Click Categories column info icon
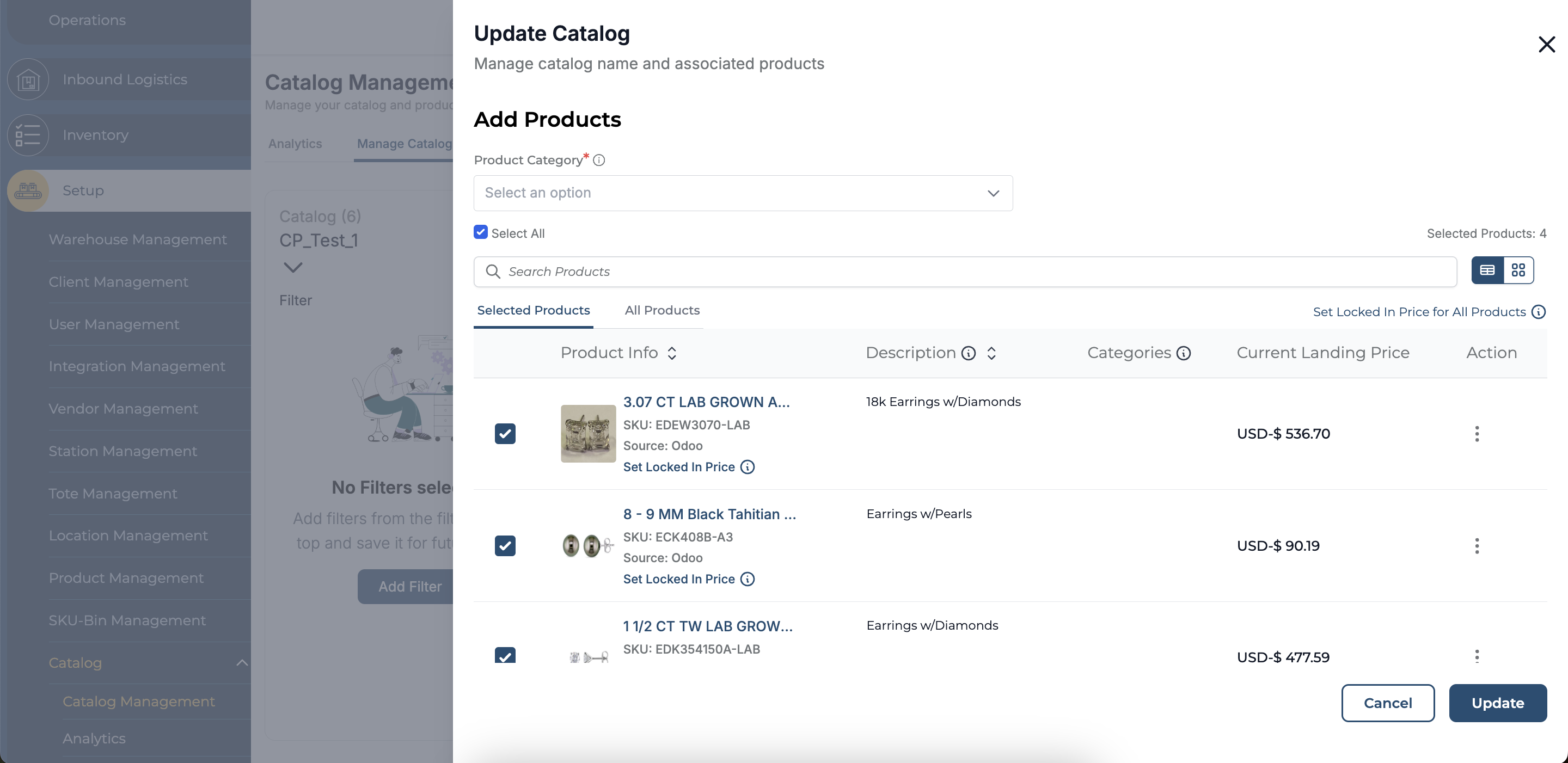This screenshot has height=763, width=1568. (1183, 354)
